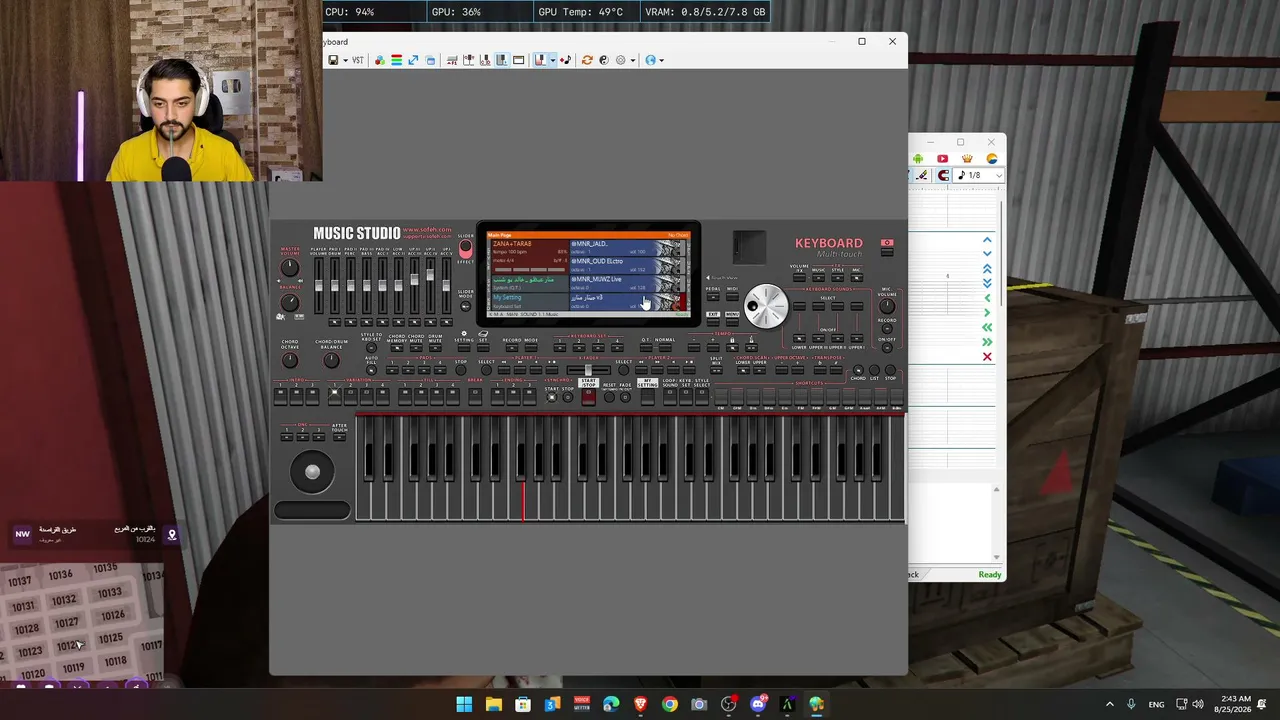This screenshot has height=720, width=1280.
Task: Open the VST toolbar option
Action: click(357, 60)
